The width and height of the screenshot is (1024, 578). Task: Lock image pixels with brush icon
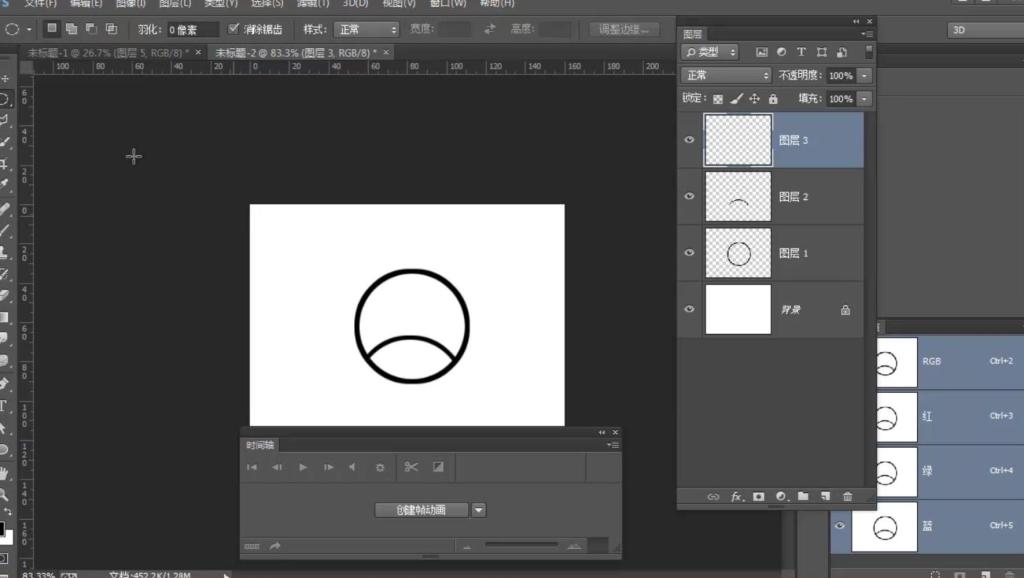736,99
